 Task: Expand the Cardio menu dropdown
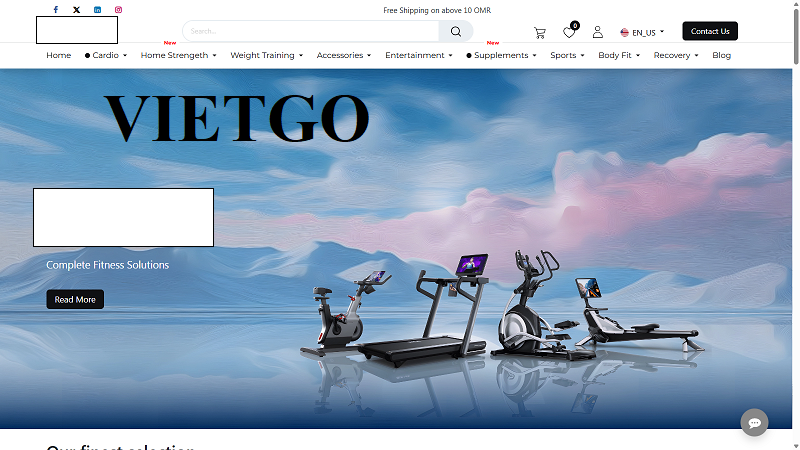point(106,55)
